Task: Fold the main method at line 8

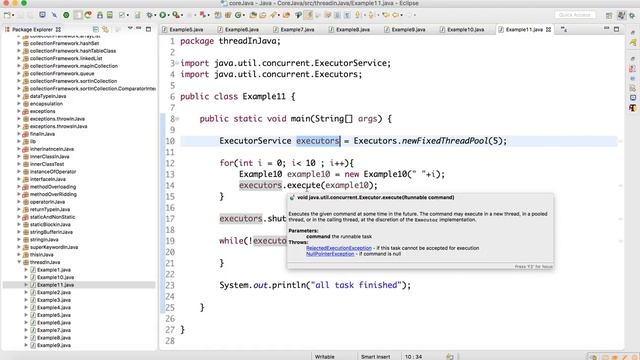Action: [177, 119]
